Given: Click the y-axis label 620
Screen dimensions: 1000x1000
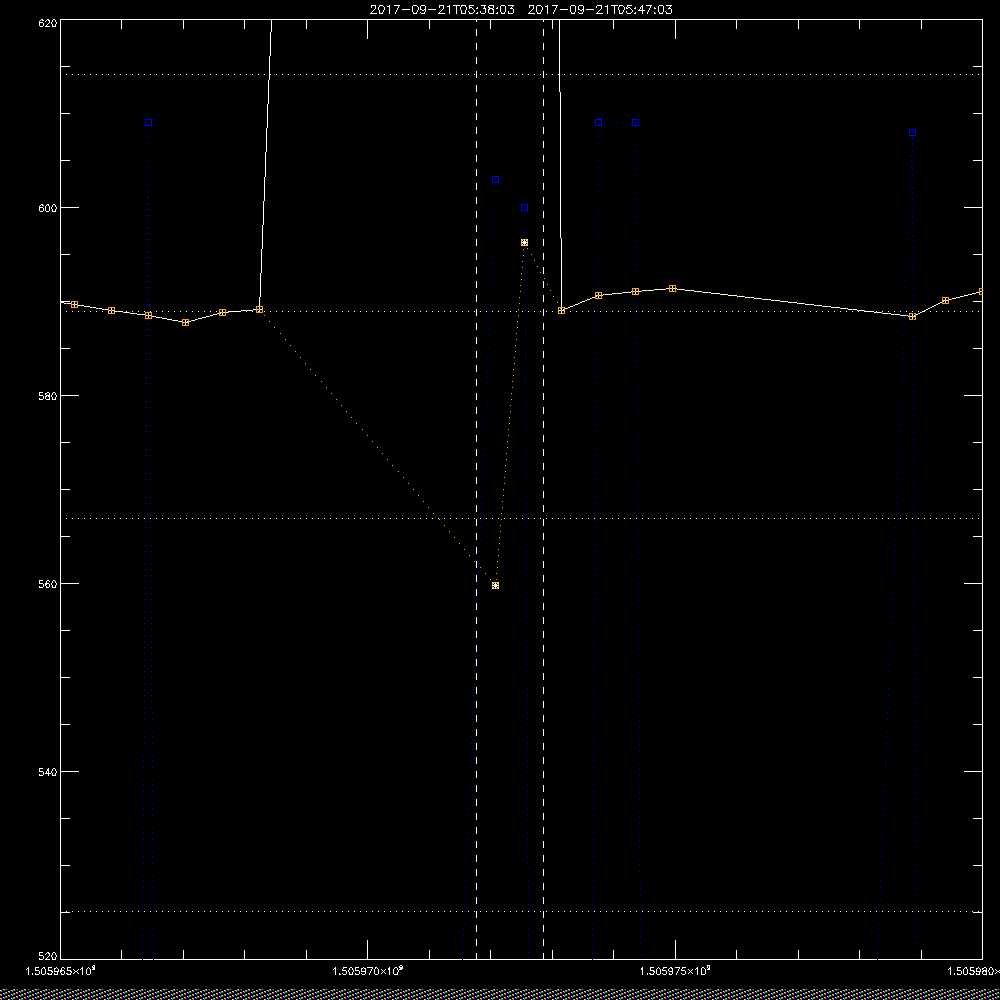Looking at the screenshot, I should pyautogui.click(x=48, y=22).
